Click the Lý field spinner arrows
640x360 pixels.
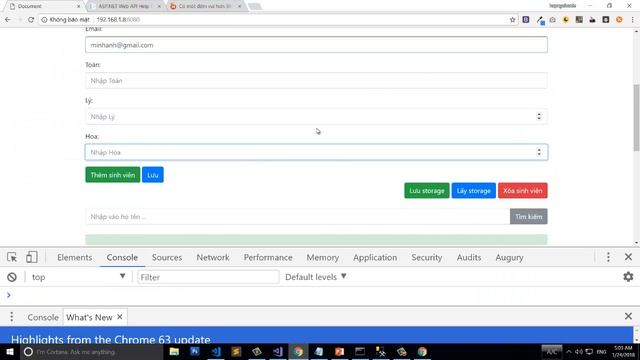tap(539, 116)
